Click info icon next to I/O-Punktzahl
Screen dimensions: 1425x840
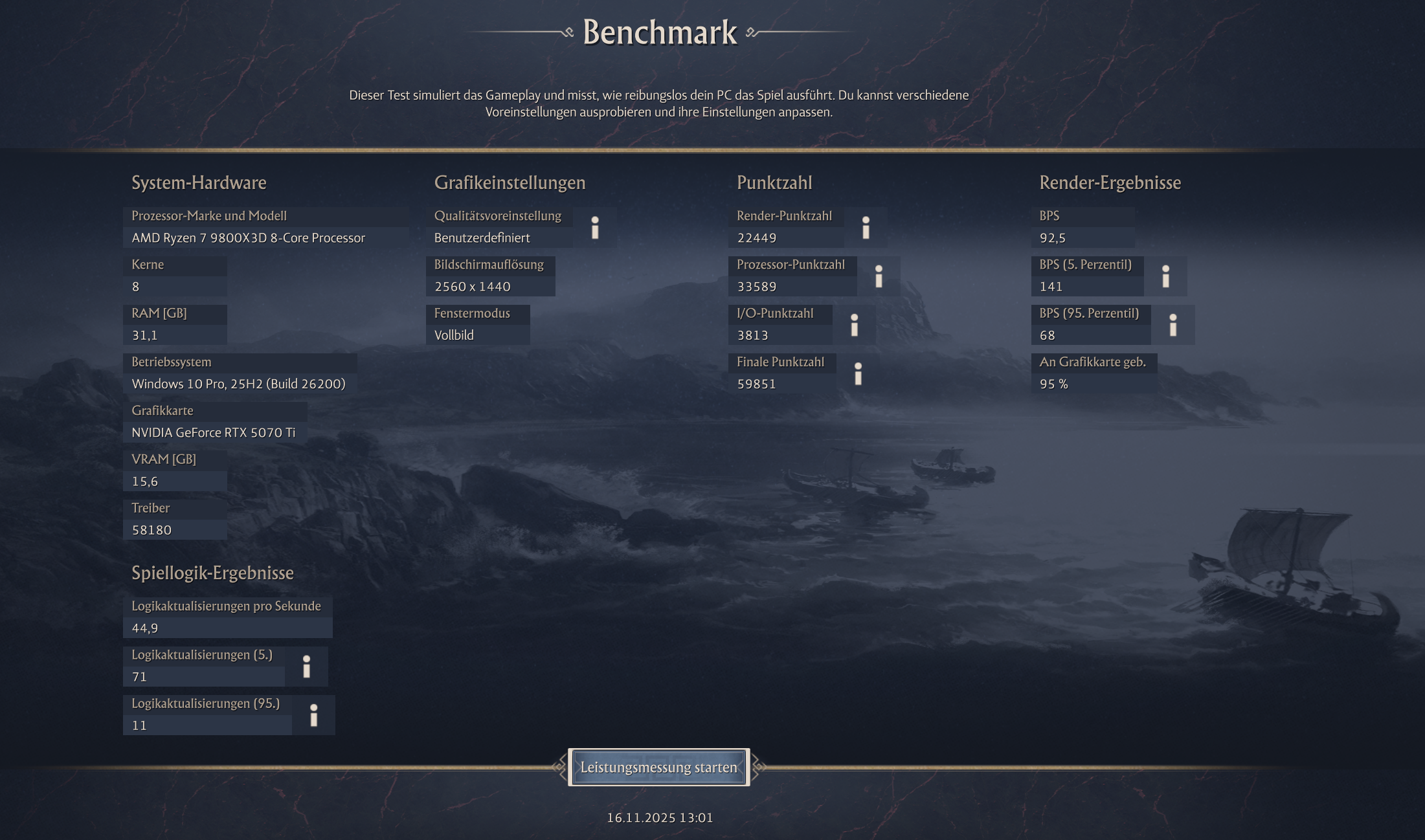click(854, 325)
